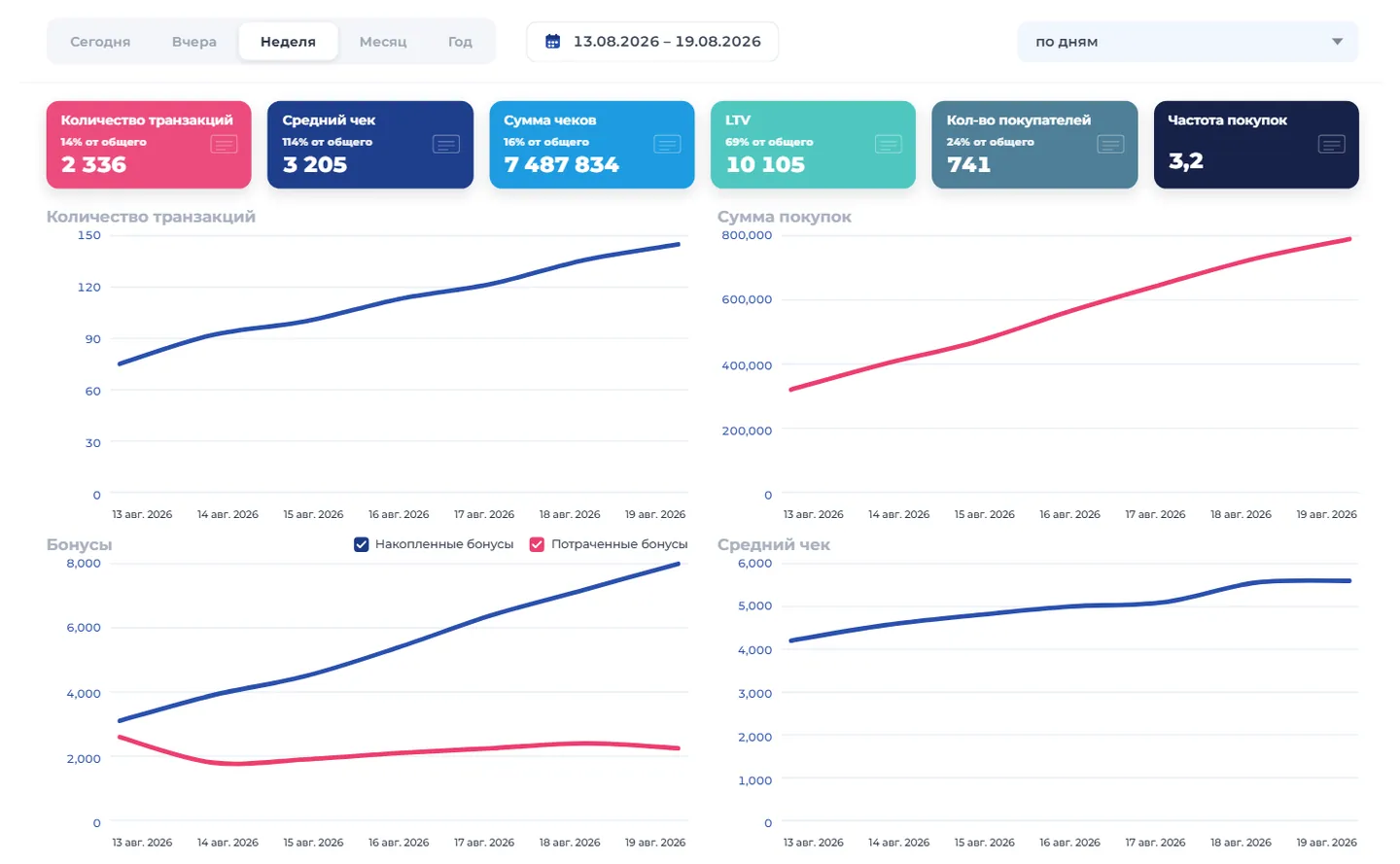Open details icon on Сумма чеков card

(x=667, y=144)
